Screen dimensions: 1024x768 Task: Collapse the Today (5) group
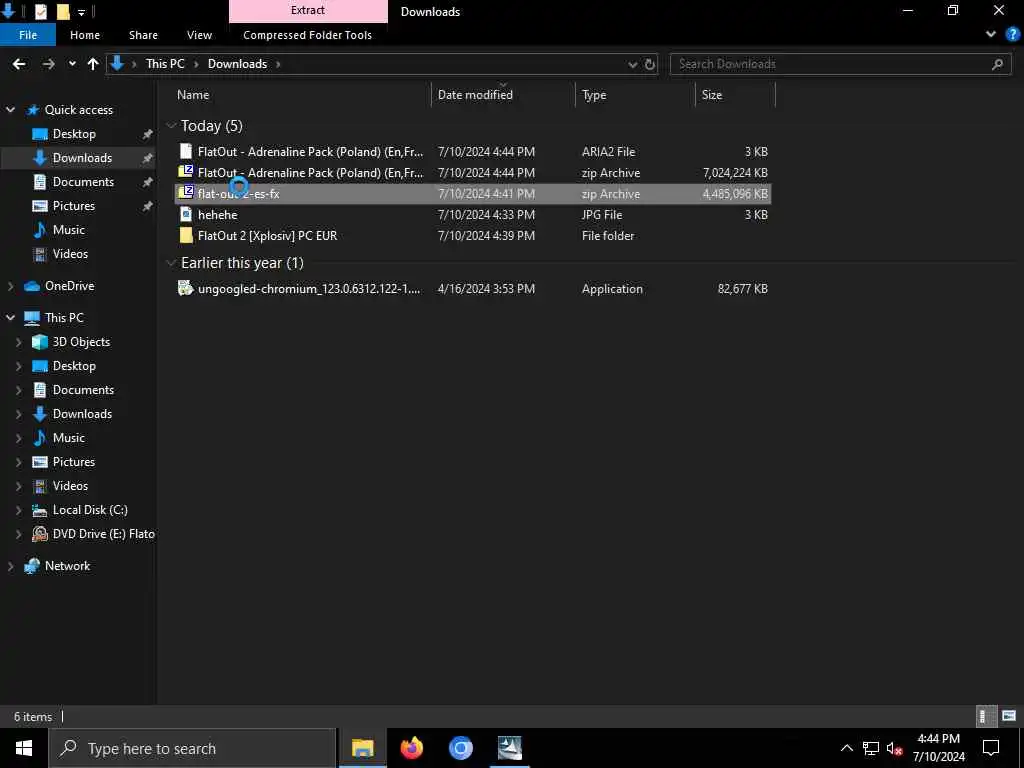coord(171,126)
